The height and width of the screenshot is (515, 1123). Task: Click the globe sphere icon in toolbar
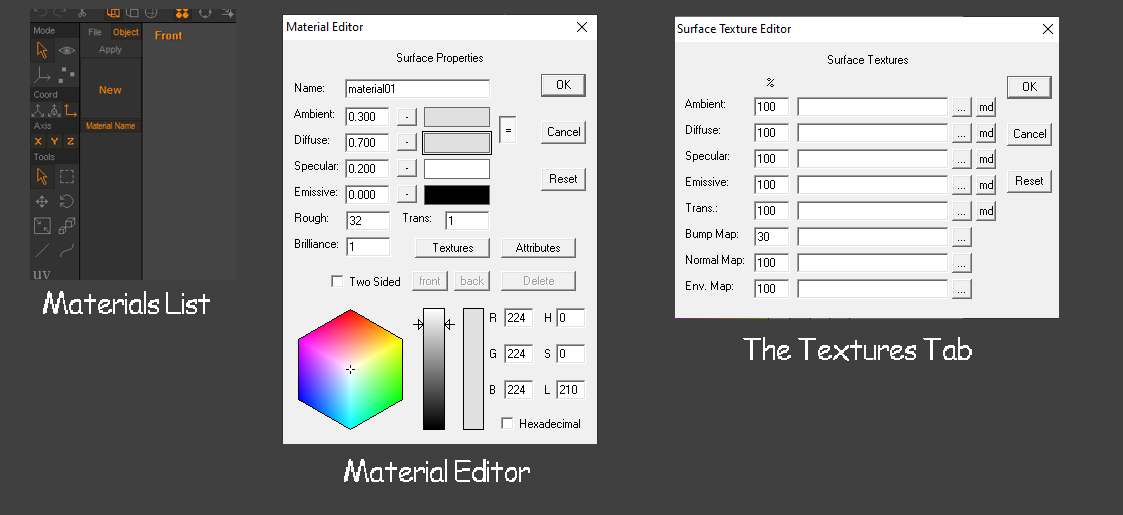coord(151,13)
